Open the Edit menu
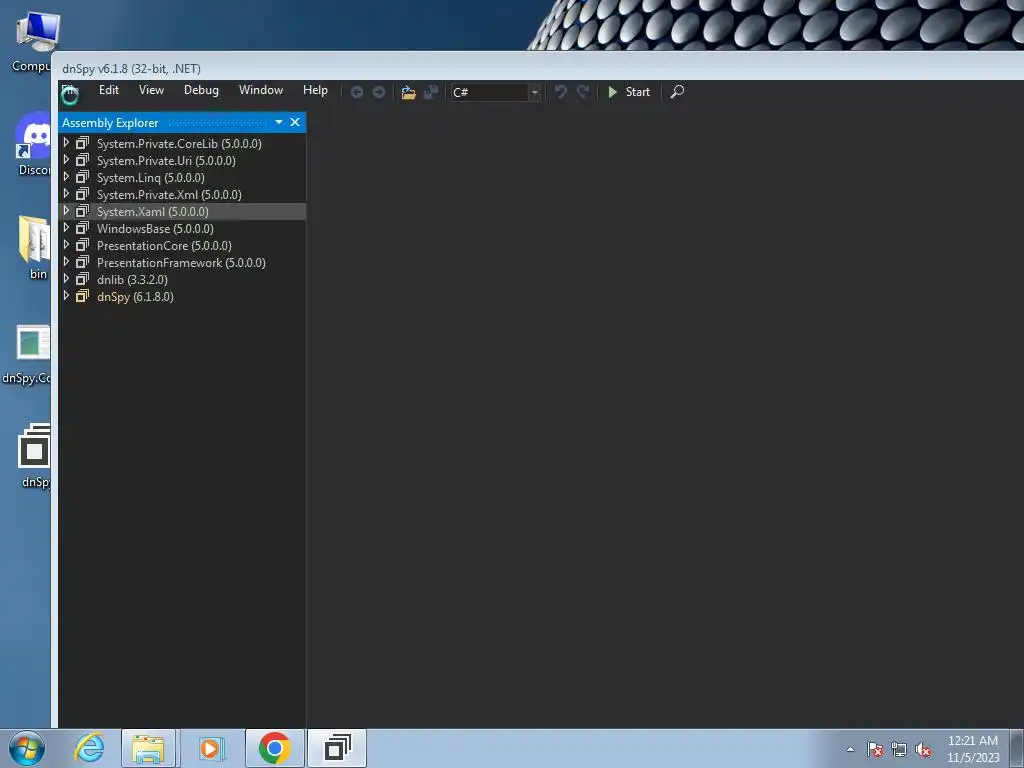The height and width of the screenshot is (768, 1024). click(108, 90)
